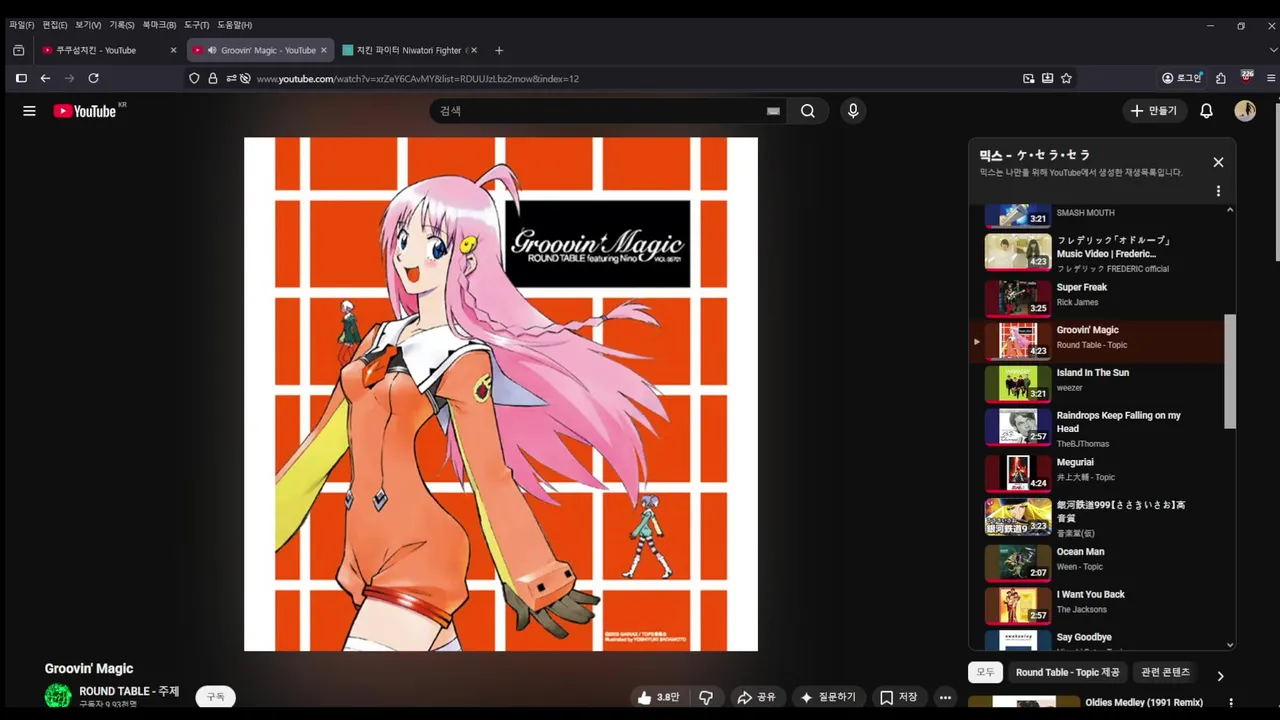The width and height of the screenshot is (1280, 720).
Task: Close the mix playlist panel
Action: [1218, 162]
